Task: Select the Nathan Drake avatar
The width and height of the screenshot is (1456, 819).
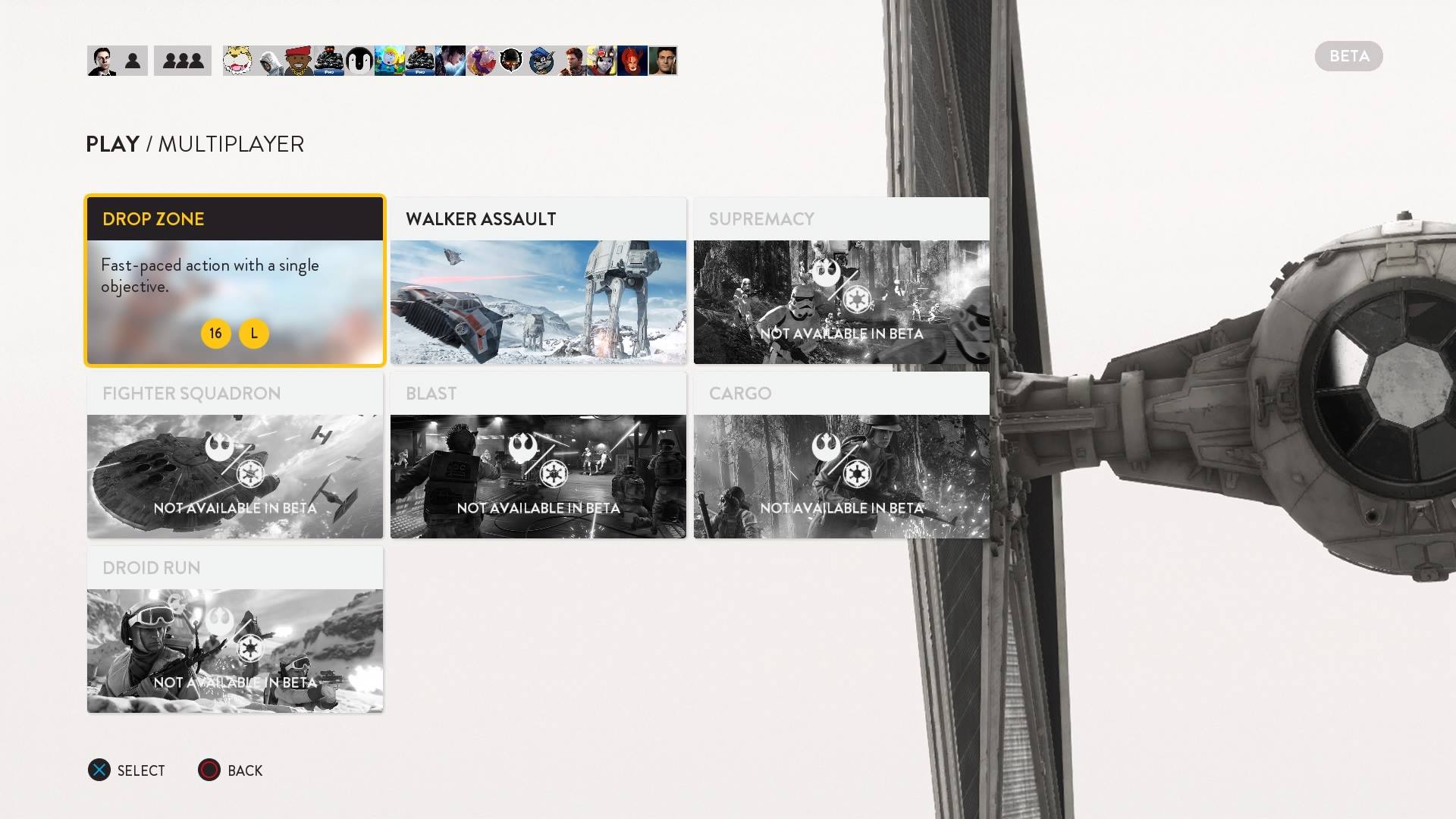Action: (x=572, y=61)
